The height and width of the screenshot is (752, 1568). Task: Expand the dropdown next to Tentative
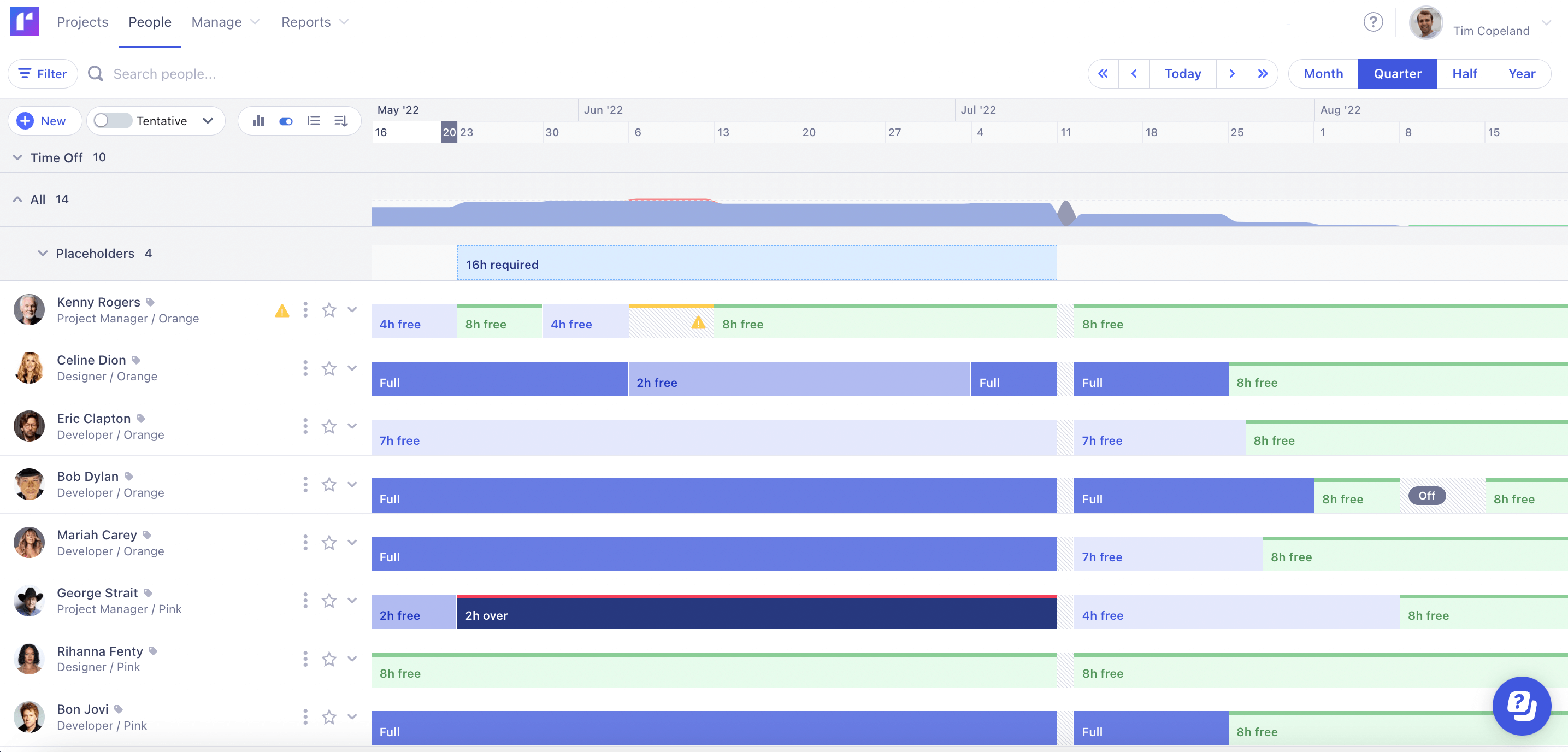pos(208,121)
